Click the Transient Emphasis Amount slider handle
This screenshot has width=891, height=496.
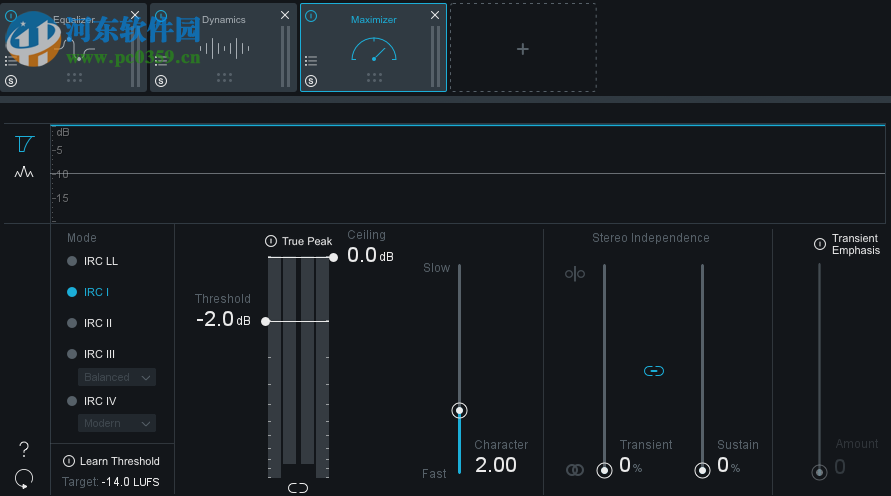(x=819, y=472)
